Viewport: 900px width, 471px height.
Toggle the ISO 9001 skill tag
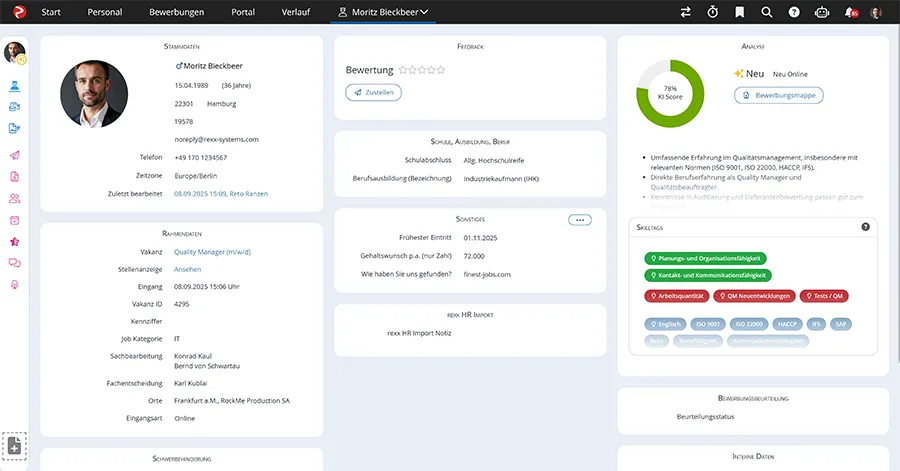point(706,324)
